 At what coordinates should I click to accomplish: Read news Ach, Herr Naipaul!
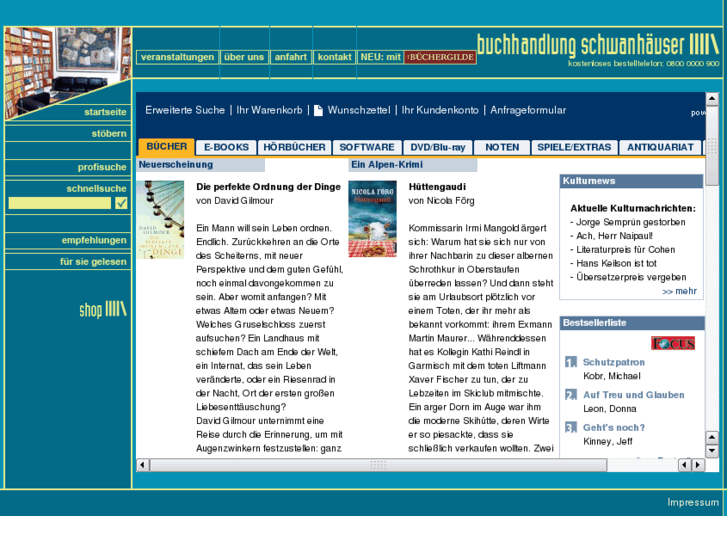614,236
